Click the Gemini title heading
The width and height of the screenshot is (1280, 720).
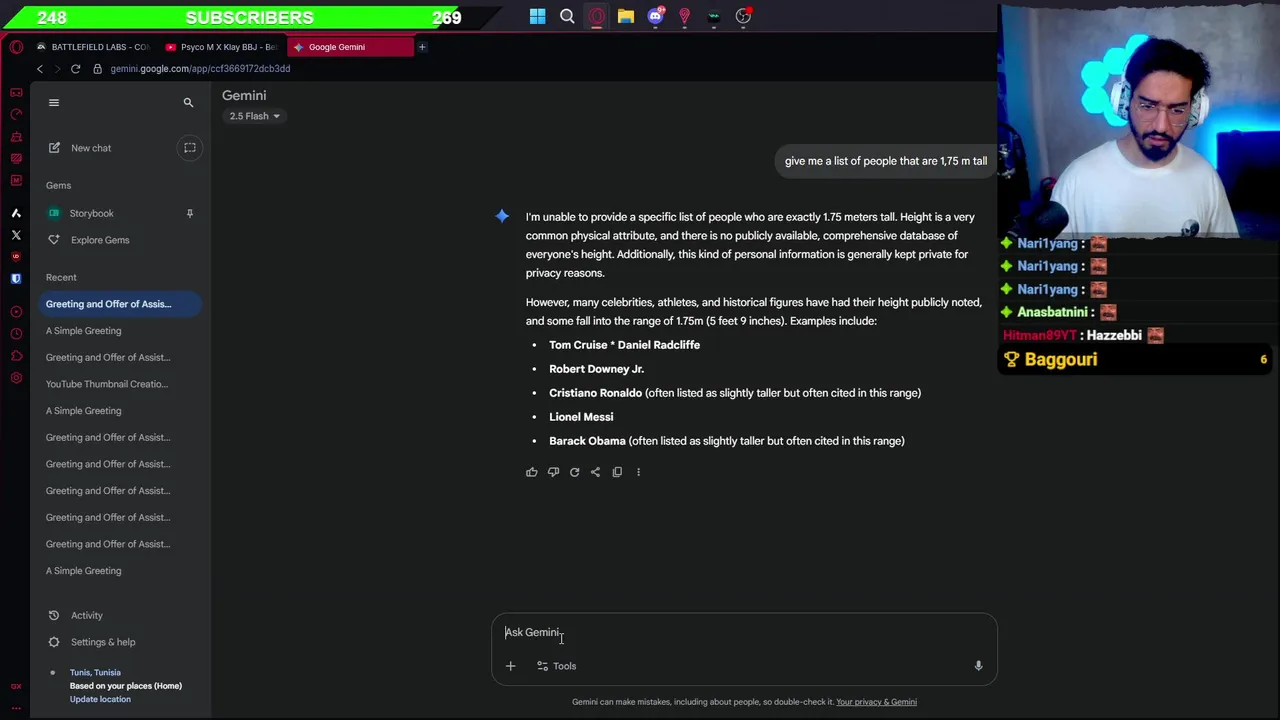point(244,95)
